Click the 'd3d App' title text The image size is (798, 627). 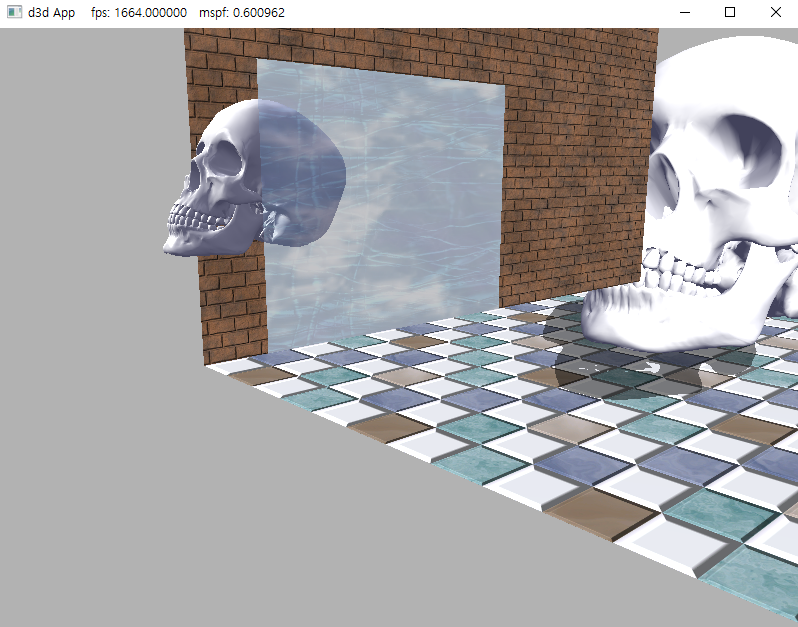pyautogui.click(x=51, y=13)
